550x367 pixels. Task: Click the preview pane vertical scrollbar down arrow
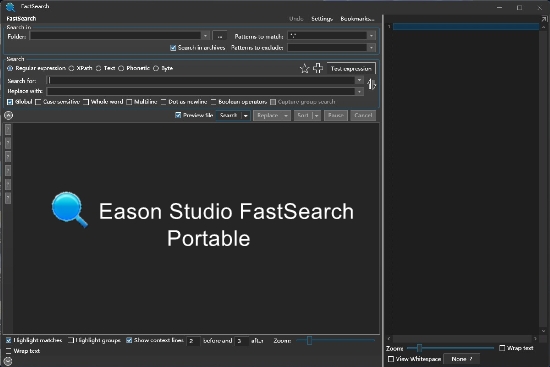pos(543,331)
